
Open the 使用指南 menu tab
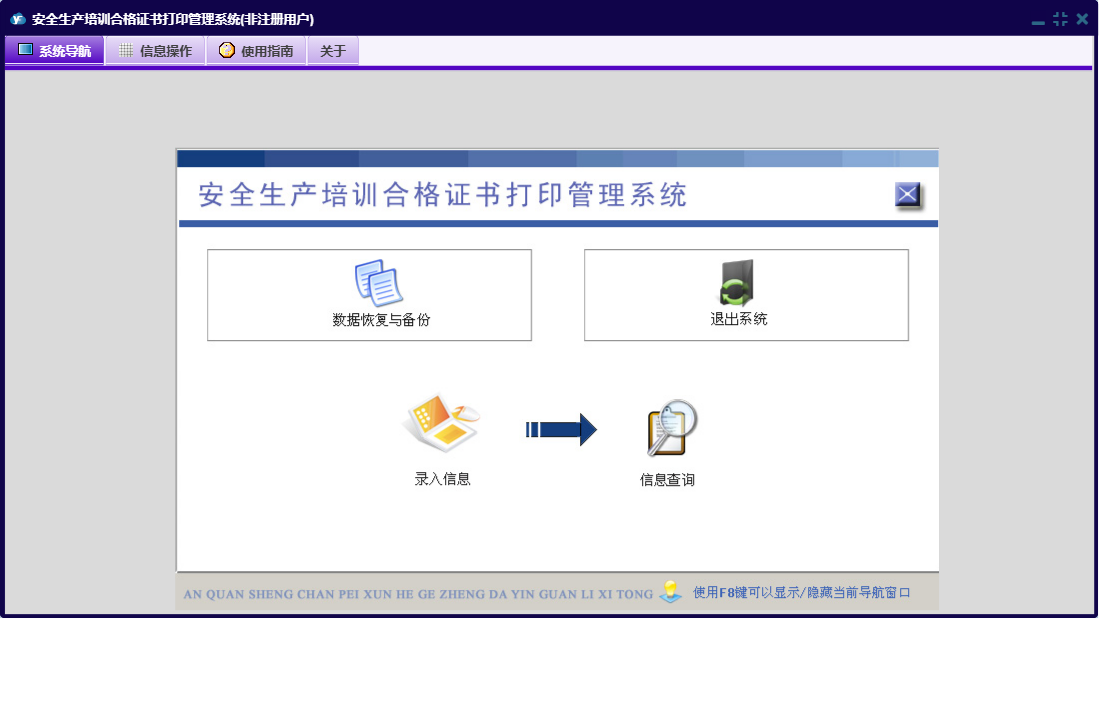pos(257,50)
